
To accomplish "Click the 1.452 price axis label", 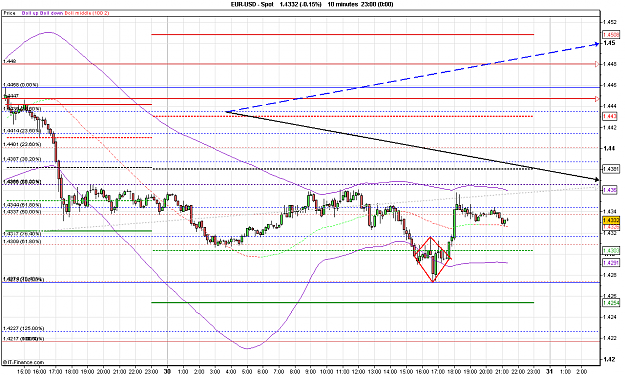I will (610, 22).
